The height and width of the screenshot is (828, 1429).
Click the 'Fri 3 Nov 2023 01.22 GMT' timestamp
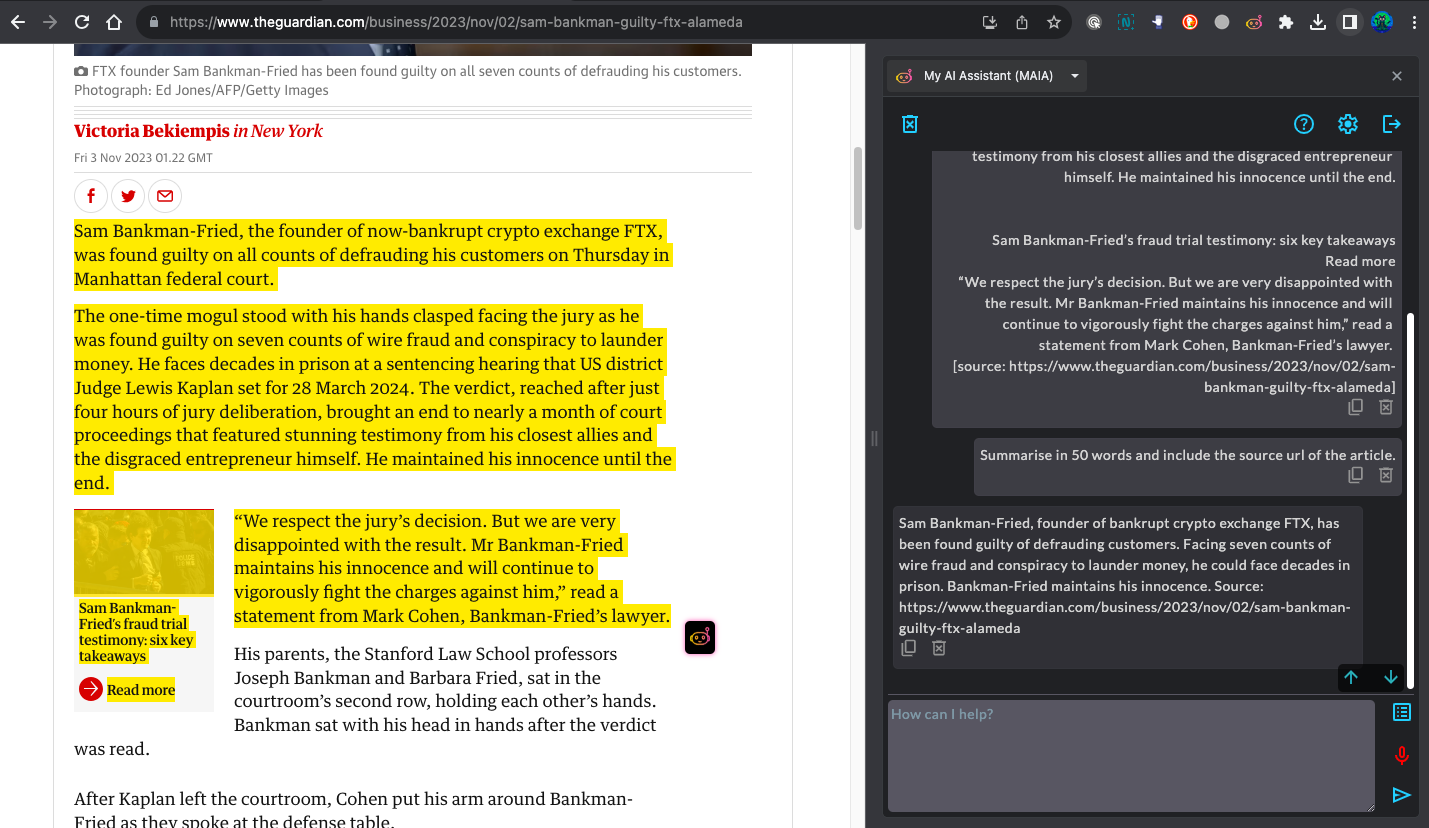coord(143,158)
